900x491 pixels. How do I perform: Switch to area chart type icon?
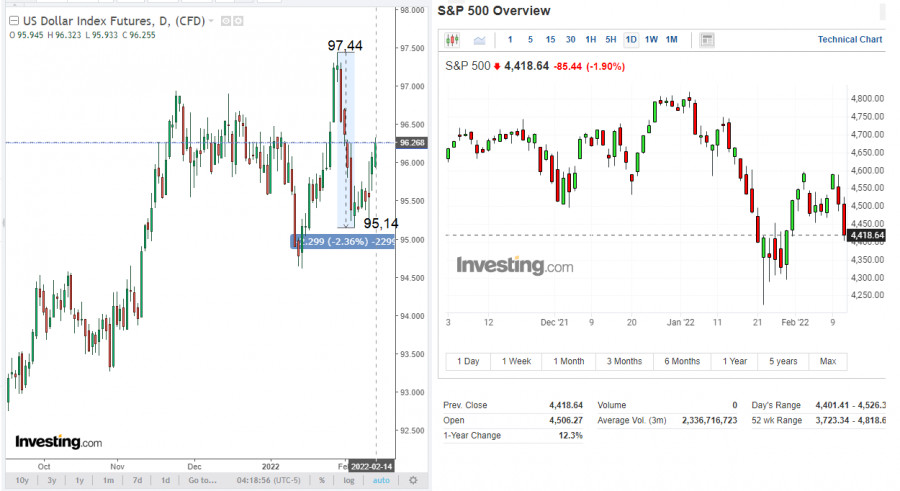pos(479,40)
